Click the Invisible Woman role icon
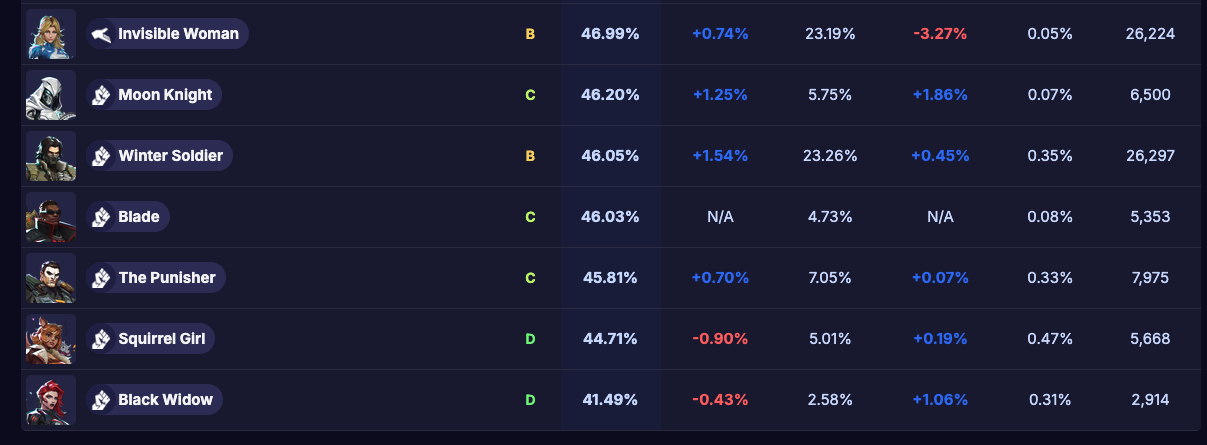This screenshot has width=1207, height=445. 101,34
